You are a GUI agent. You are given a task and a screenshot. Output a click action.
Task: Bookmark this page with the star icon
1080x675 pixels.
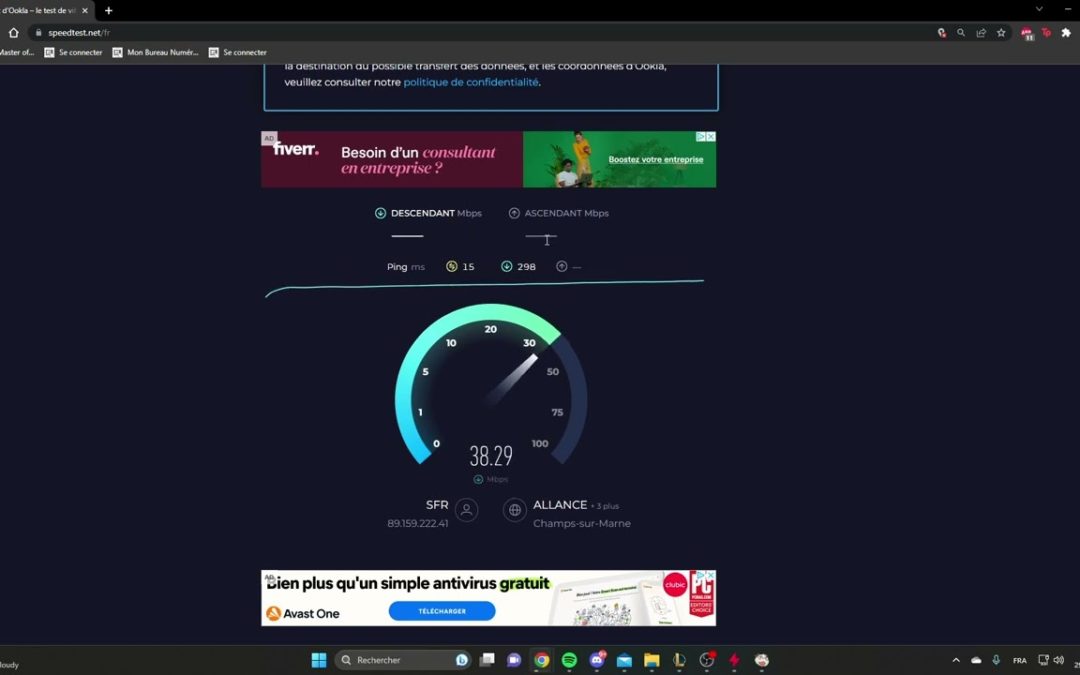click(1001, 32)
